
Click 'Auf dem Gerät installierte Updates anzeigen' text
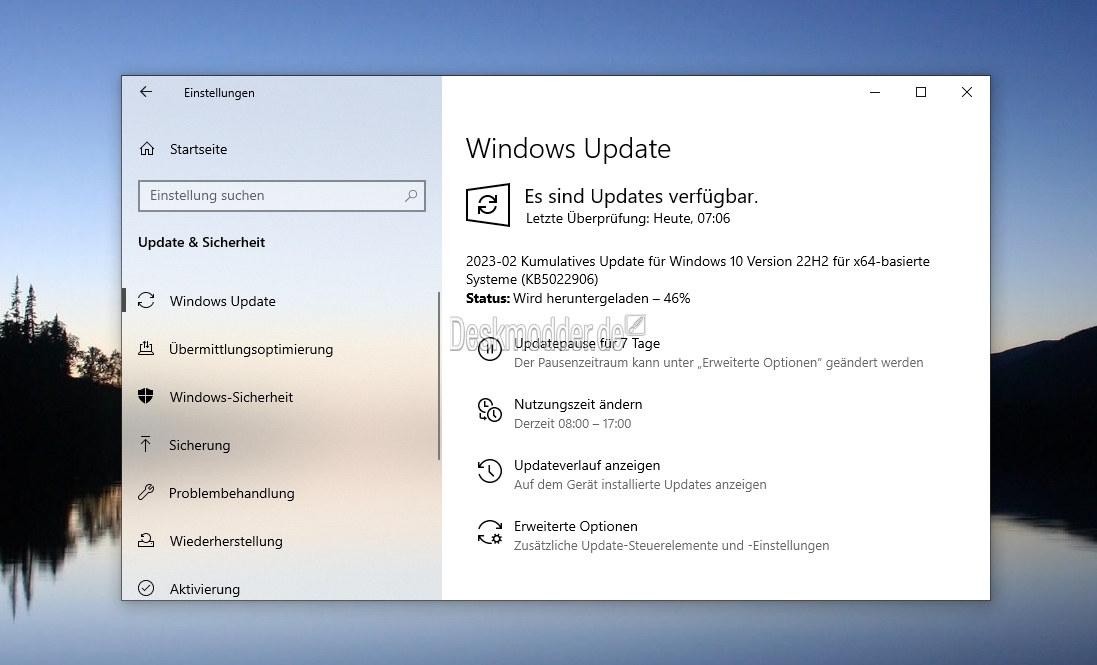point(640,485)
